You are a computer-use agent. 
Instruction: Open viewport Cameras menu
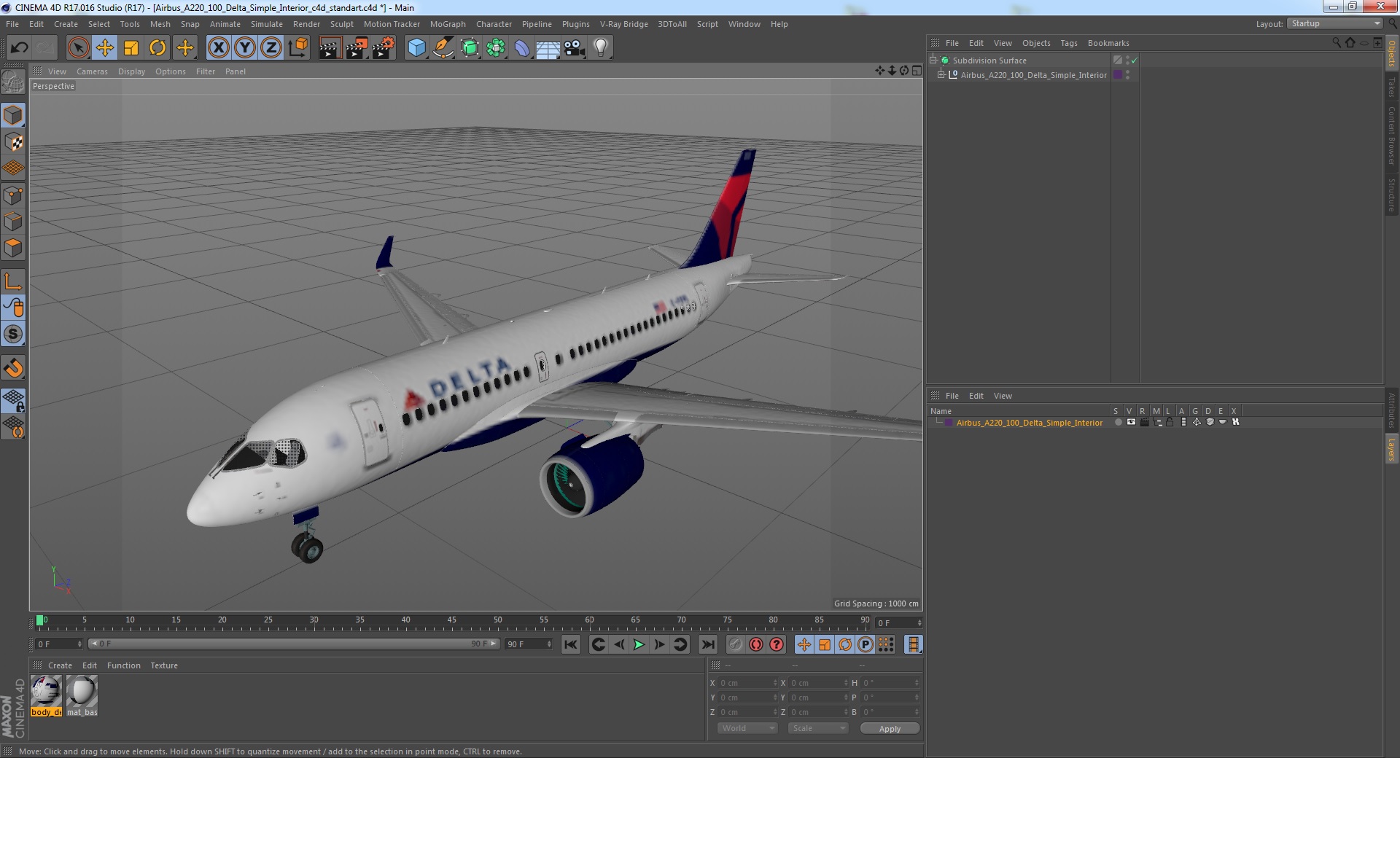click(92, 71)
